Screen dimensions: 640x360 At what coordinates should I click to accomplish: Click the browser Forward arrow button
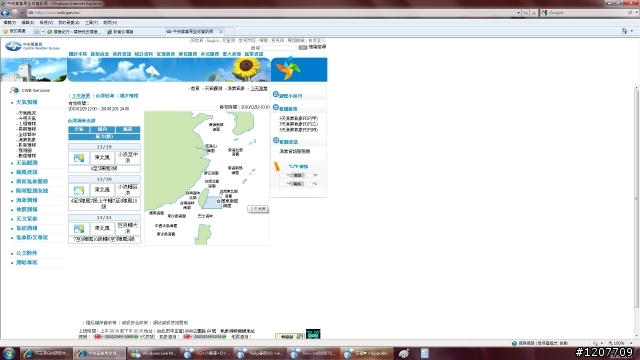(14, 13)
